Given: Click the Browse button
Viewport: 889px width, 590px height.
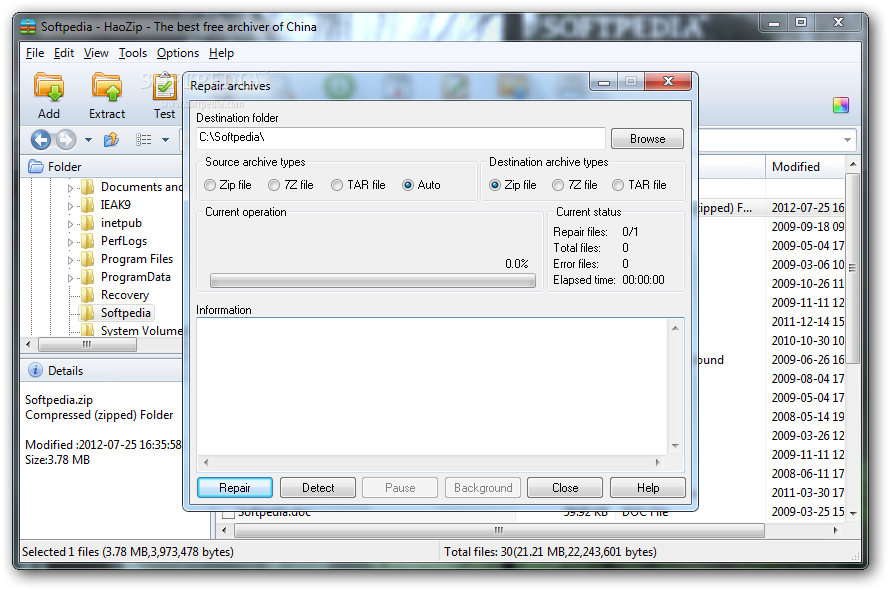Looking at the screenshot, I should 647,139.
